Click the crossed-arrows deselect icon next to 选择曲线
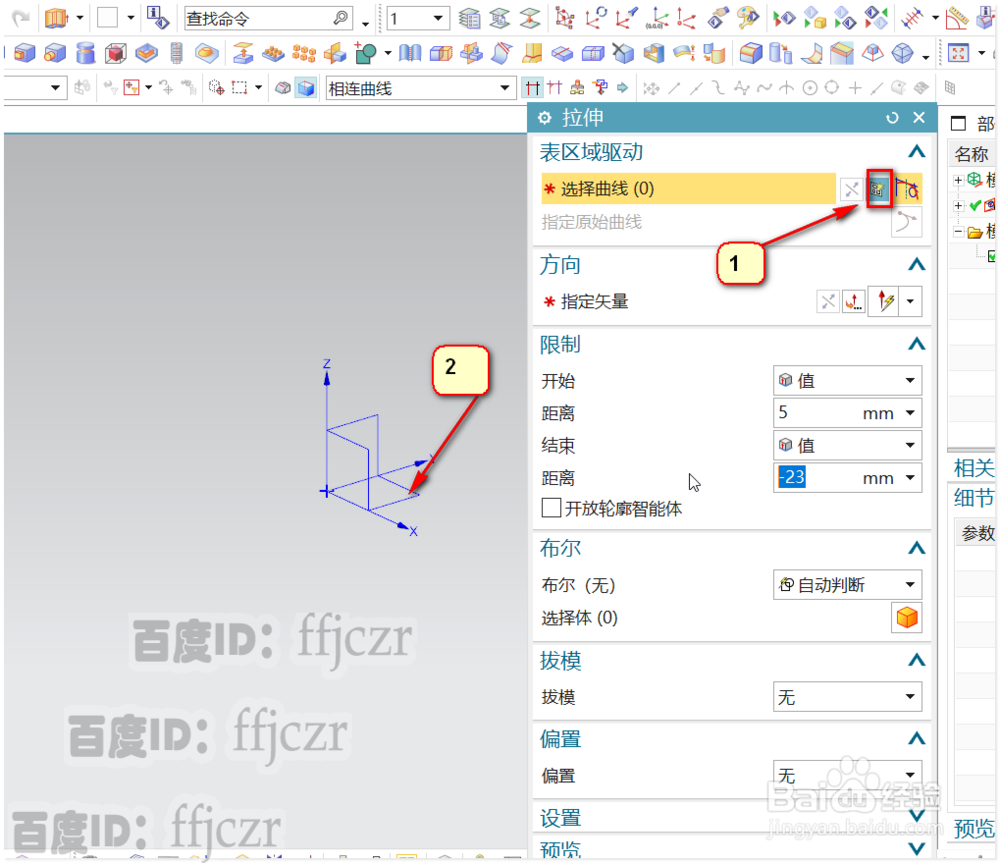 [x=850, y=188]
